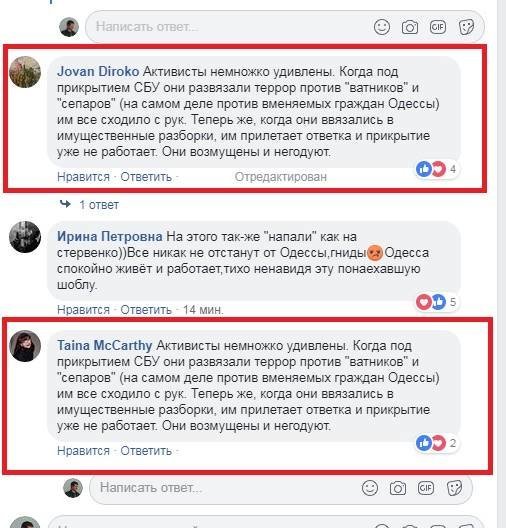Open sticker picker in top reply box
Image resolution: width=506 pixels, height=528 pixels.
[466, 27]
